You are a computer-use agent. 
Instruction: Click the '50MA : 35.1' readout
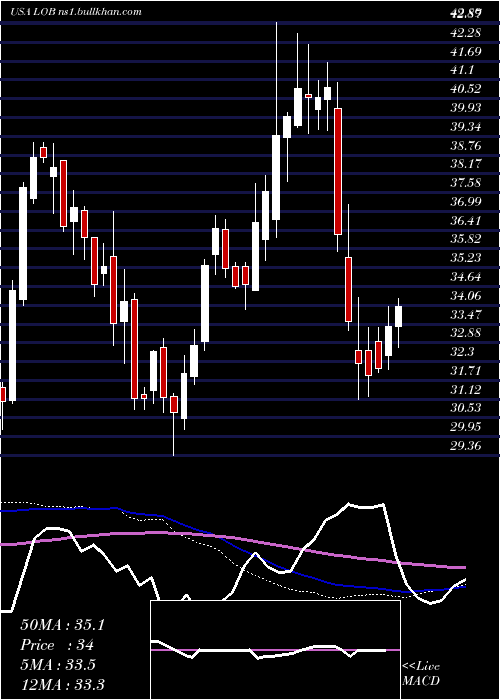pyautogui.click(x=62, y=625)
